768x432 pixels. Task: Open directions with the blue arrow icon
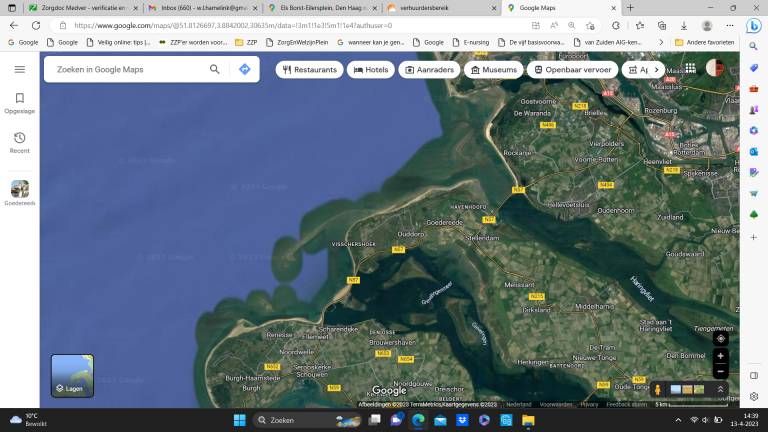pyautogui.click(x=244, y=69)
